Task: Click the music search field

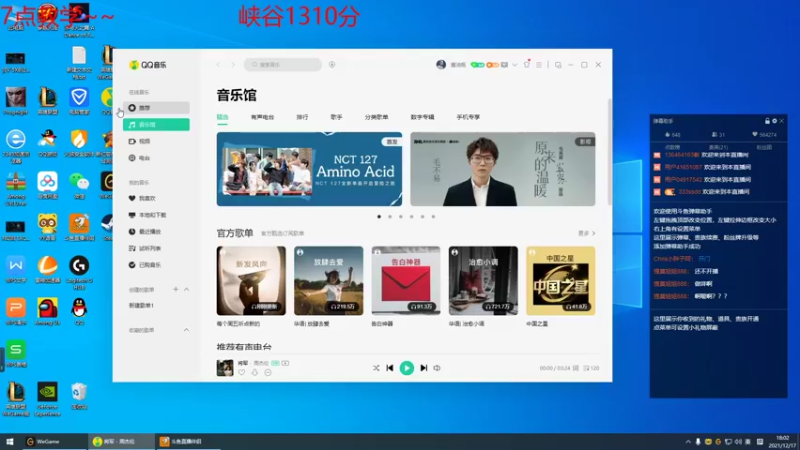Action: 283,65
